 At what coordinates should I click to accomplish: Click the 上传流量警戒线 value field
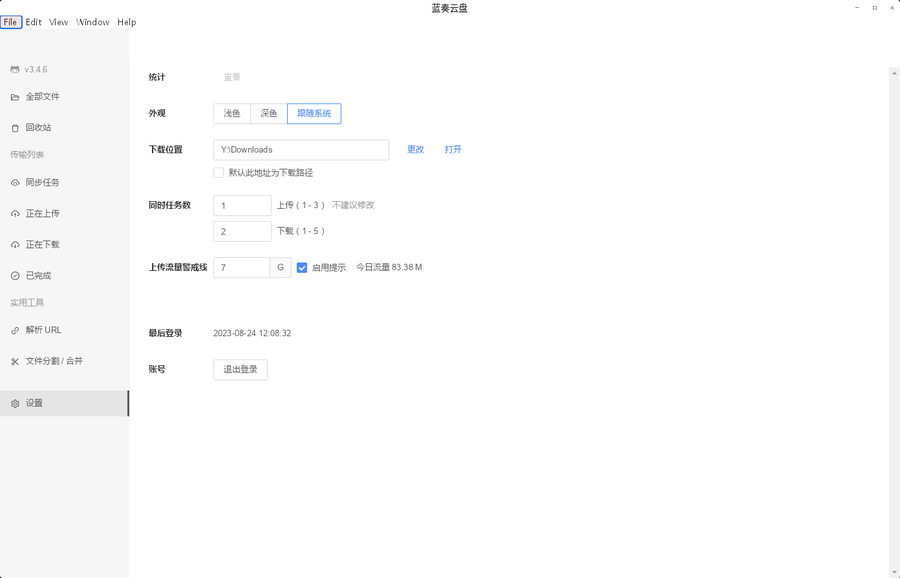[x=241, y=268]
